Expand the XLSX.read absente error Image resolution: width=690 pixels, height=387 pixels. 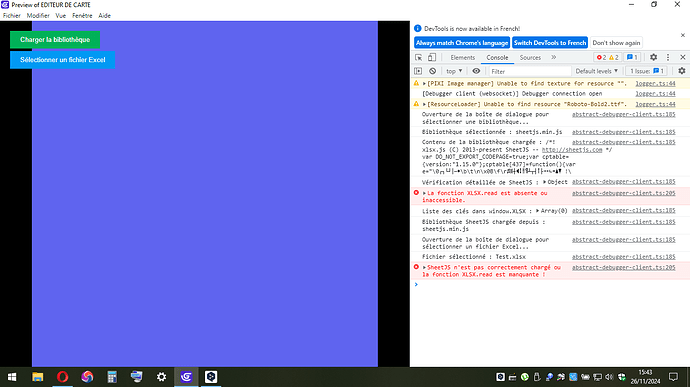424,193
